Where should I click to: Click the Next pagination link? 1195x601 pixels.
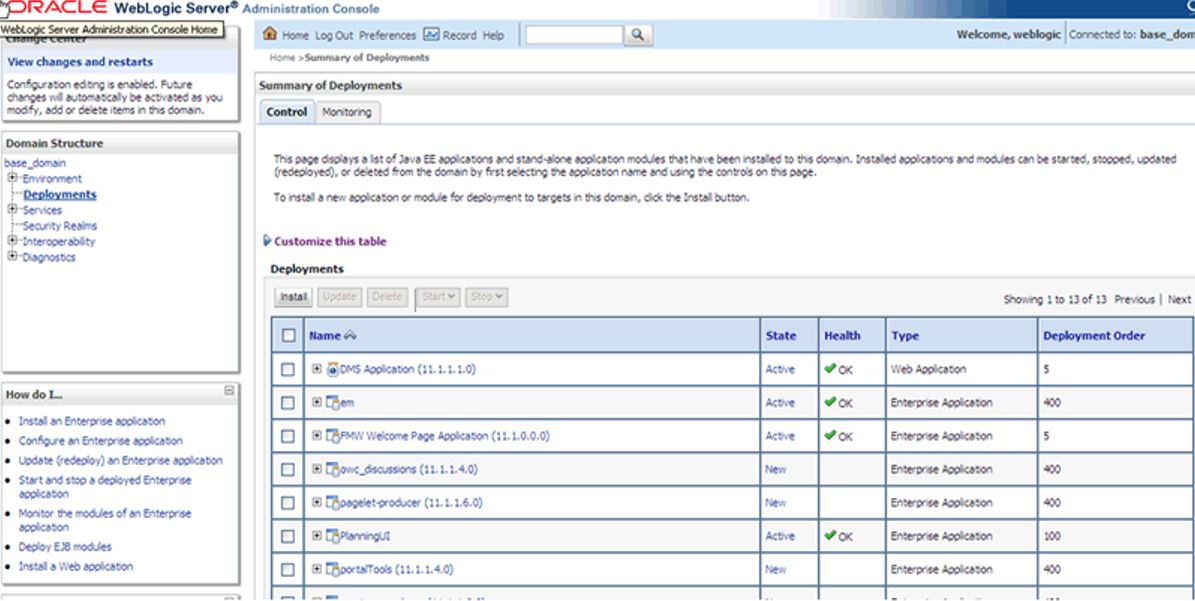tap(1179, 299)
